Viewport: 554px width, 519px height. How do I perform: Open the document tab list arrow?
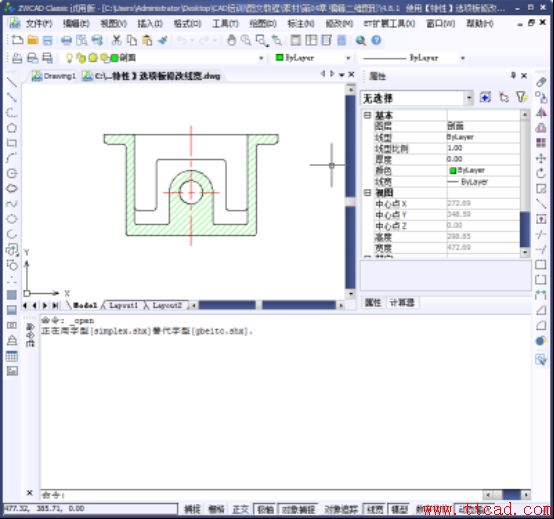pos(341,75)
